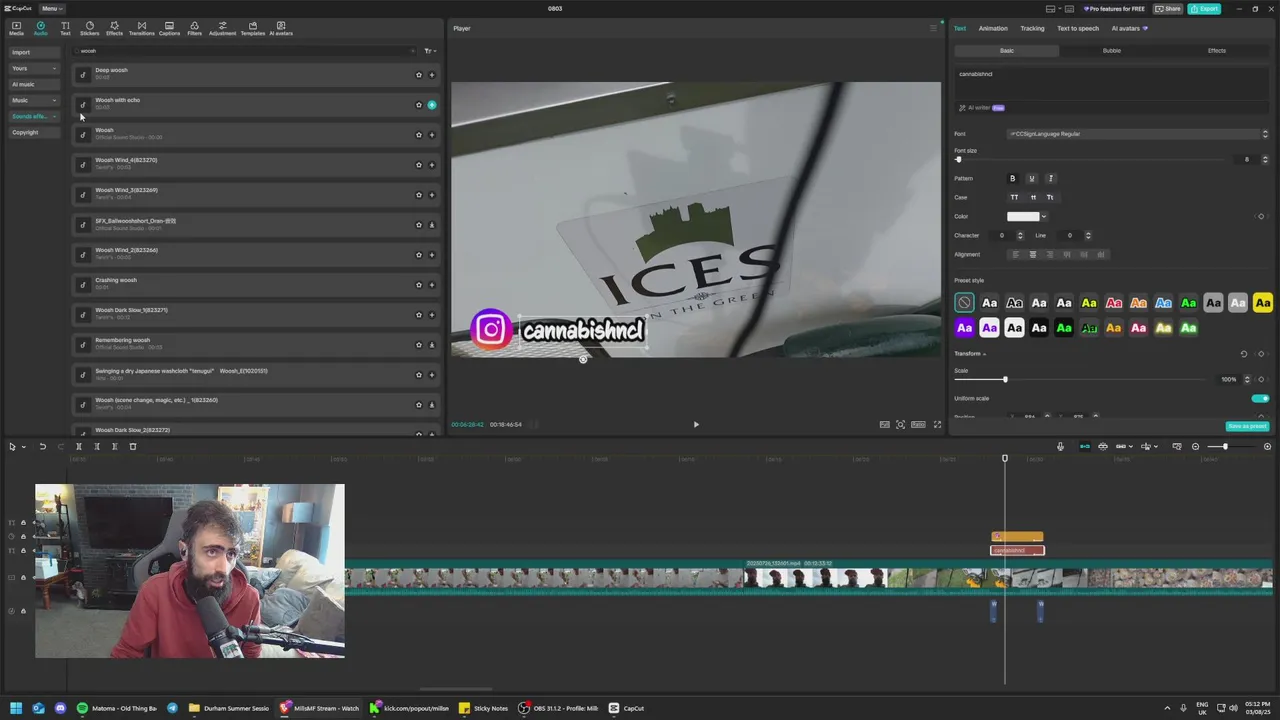1280x720 pixels.
Task: Toggle Bold text pattern
Action: coord(1012,178)
